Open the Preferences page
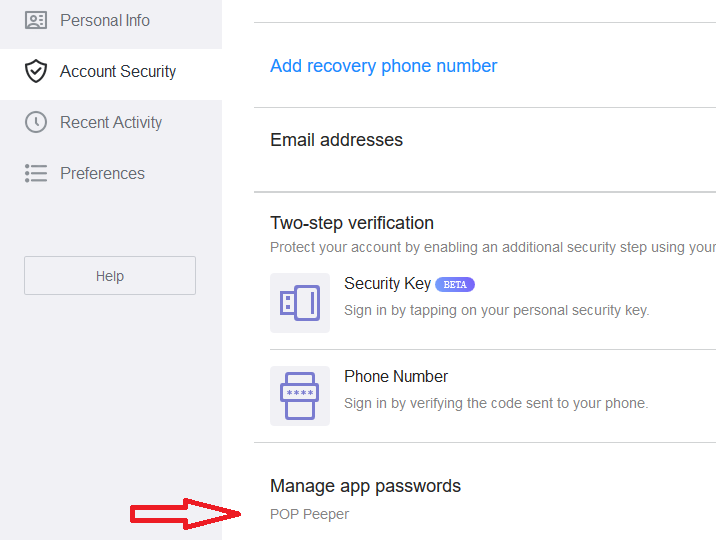The height and width of the screenshot is (540, 716). 111,173
